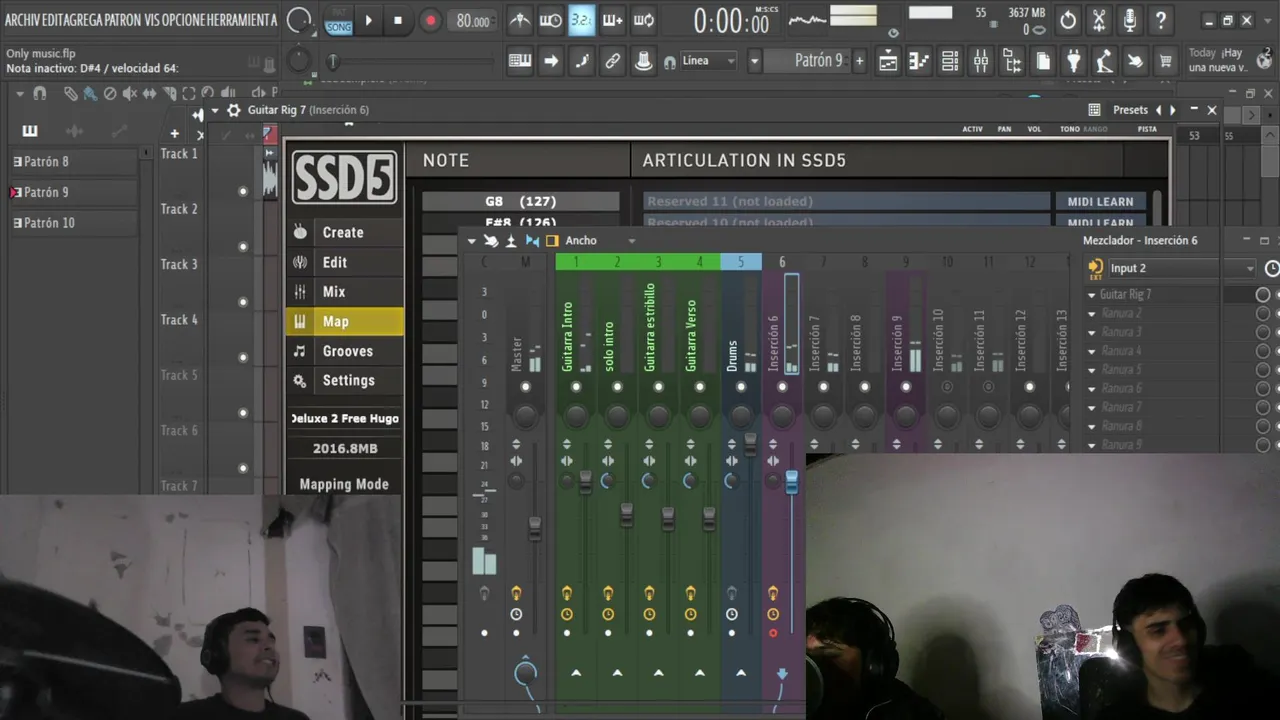Open the EDITA menu
The width and height of the screenshot is (1280, 720).
(x=54, y=20)
